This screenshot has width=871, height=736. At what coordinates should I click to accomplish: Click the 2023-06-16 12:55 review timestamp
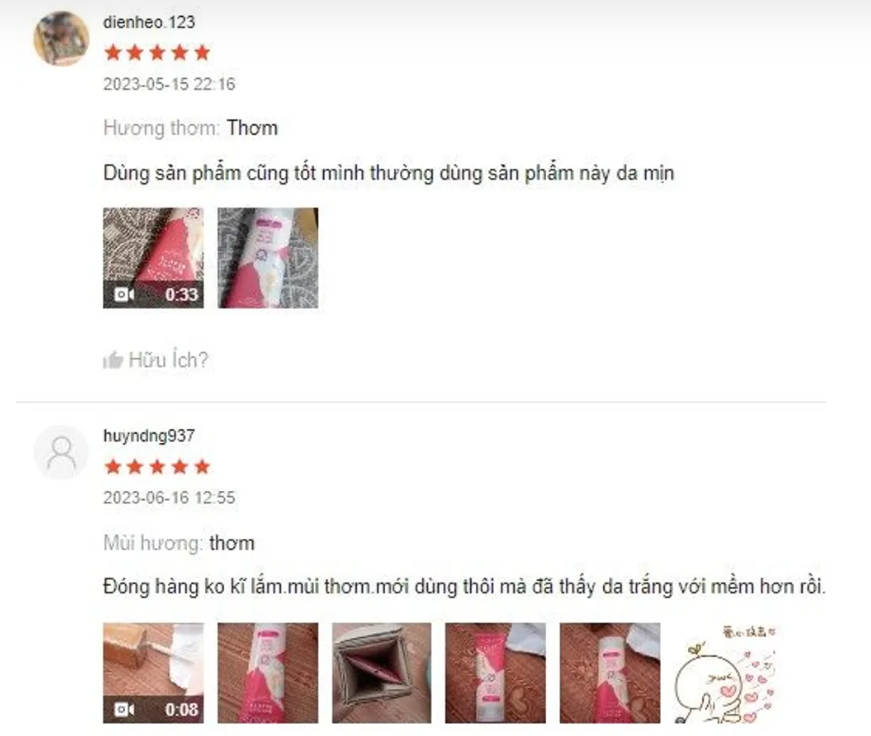click(x=169, y=497)
